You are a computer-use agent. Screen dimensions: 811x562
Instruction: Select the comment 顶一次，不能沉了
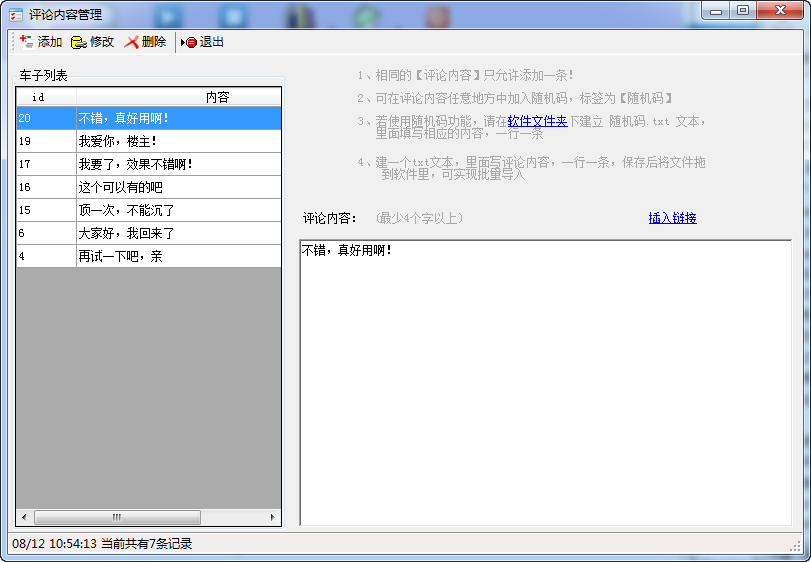coord(179,210)
